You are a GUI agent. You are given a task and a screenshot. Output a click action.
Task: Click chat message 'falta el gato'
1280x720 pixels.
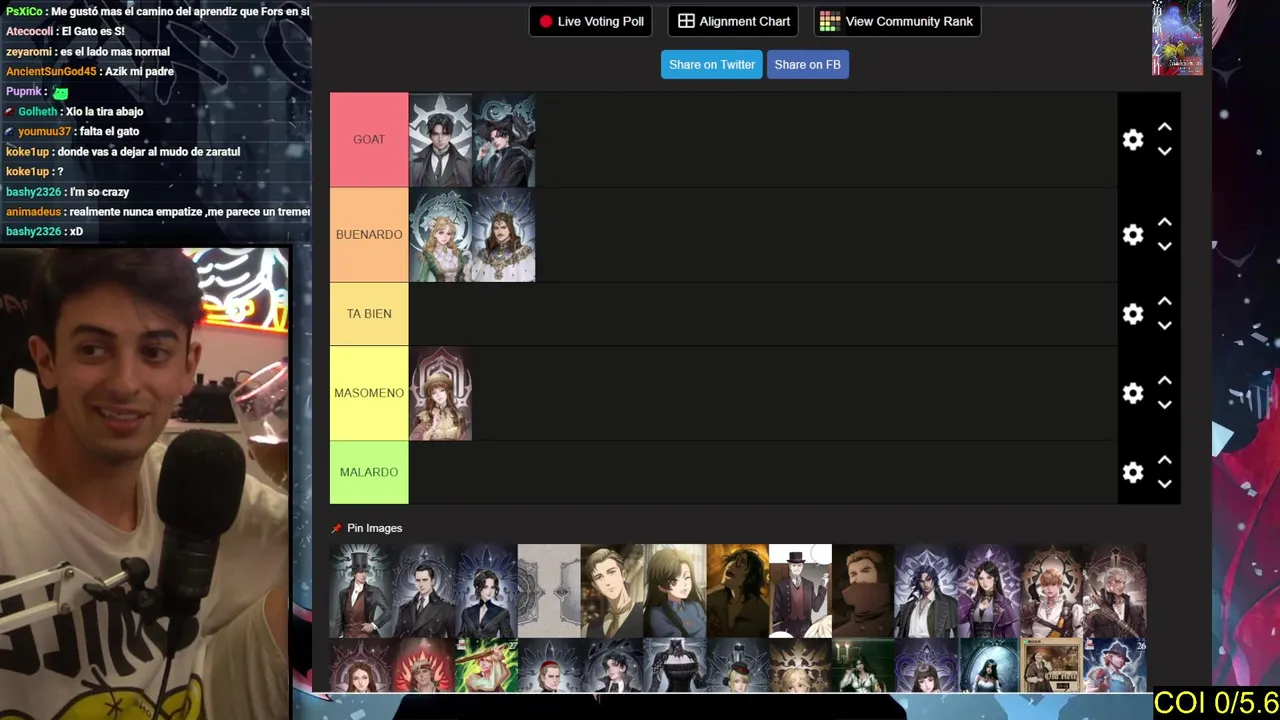[x=107, y=131]
